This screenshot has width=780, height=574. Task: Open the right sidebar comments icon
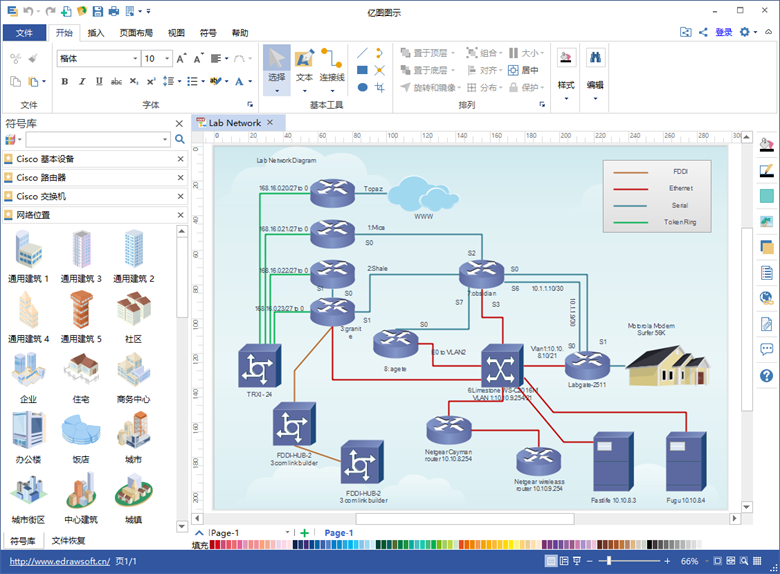coord(766,350)
